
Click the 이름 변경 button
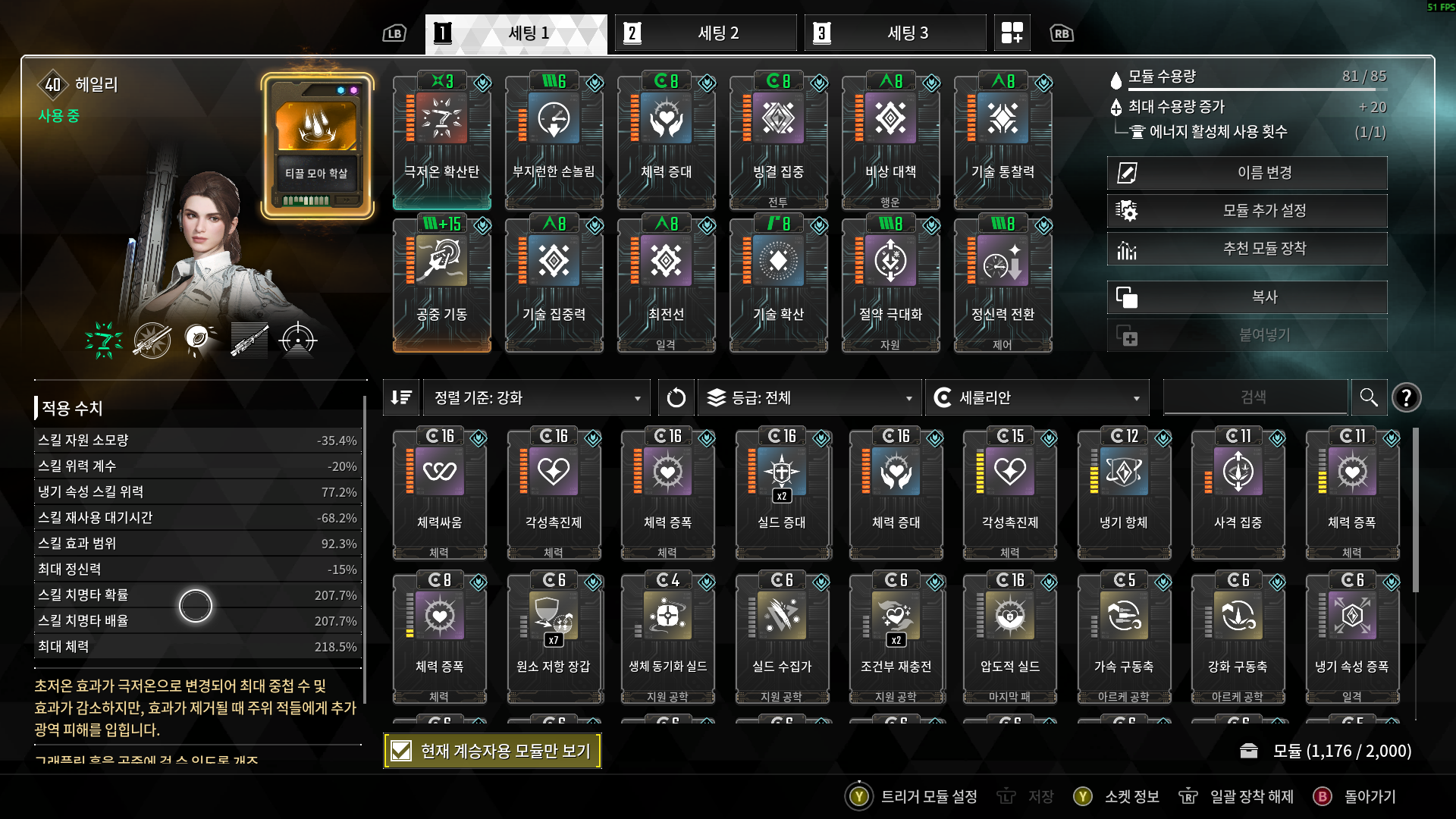click(1247, 173)
